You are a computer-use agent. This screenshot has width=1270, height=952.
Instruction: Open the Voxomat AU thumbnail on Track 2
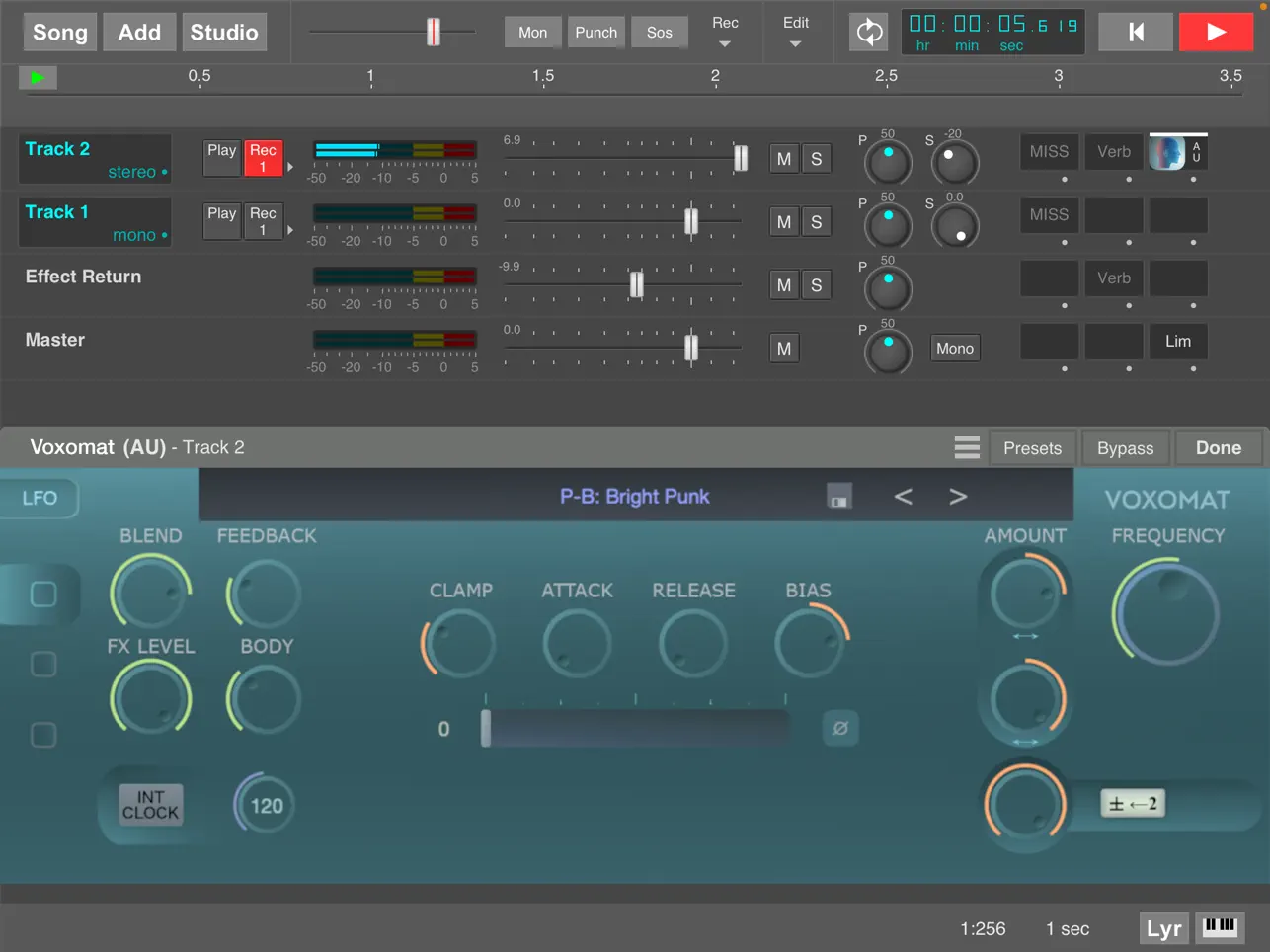(x=1167, y=153)
